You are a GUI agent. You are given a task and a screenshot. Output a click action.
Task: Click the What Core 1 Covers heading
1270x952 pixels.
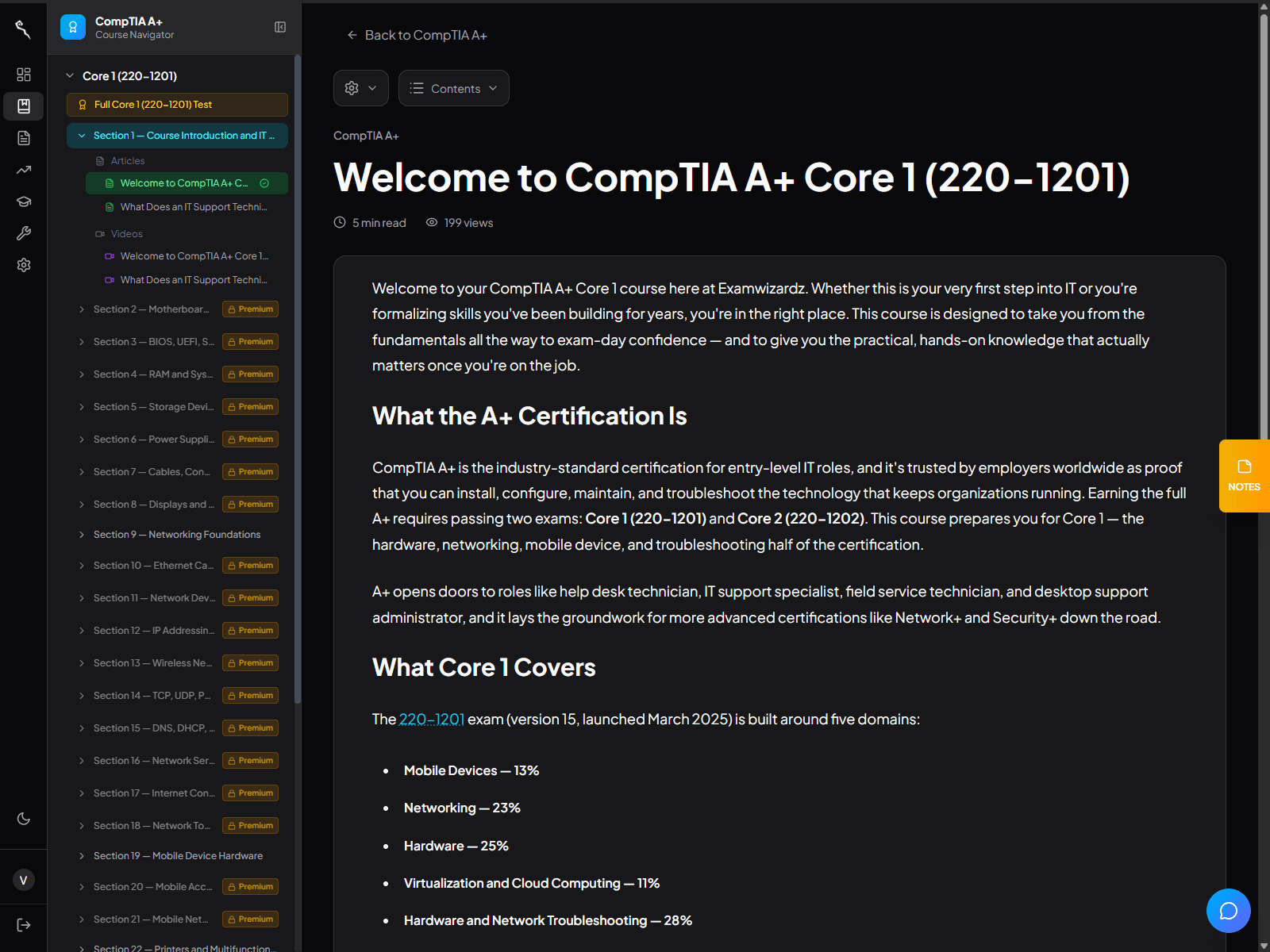click(x=483, y=667)
